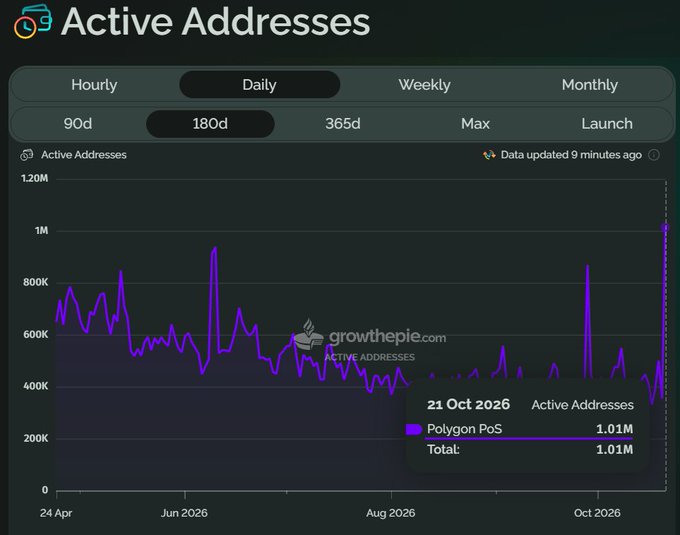Switch to the Monthly interval tab

[590, 85]
